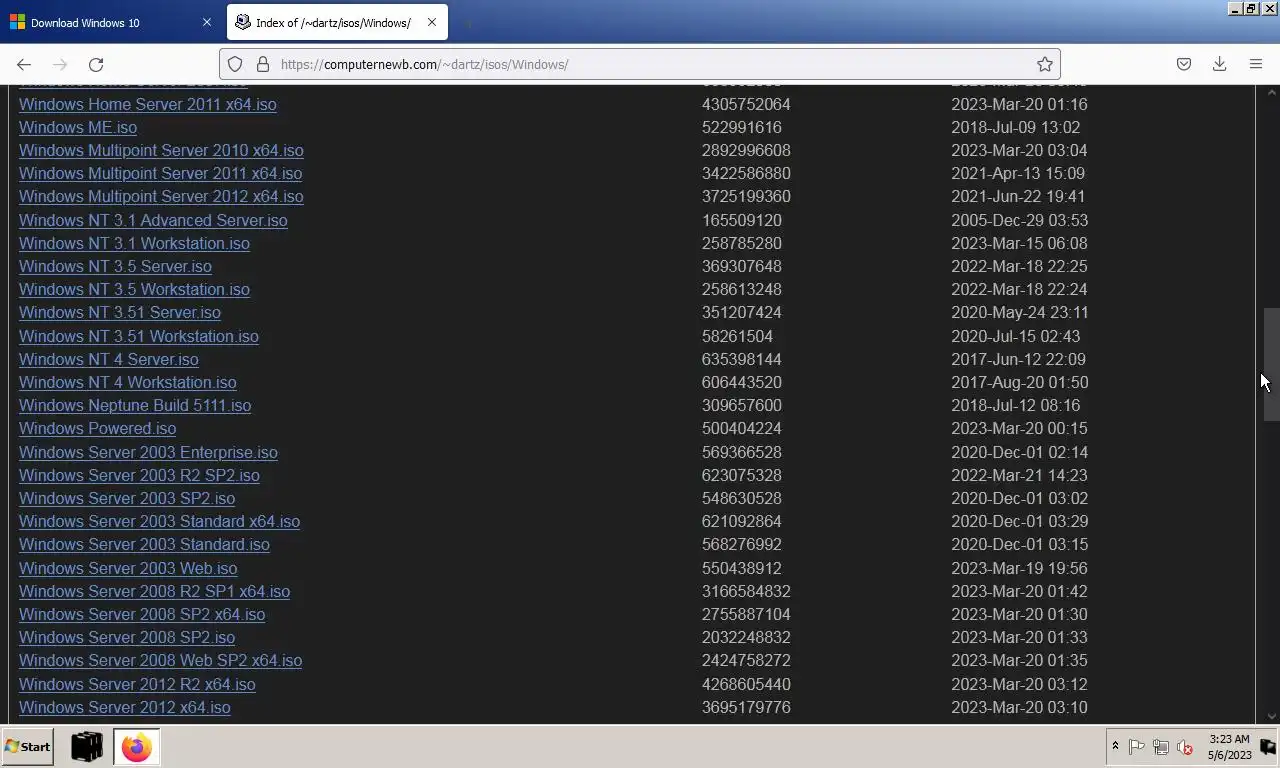The width and height of the screenshot is (1280, 768).
Task: Open Windows Multipoint Server 2010 x64.iso link
Action: pos(161,150)
